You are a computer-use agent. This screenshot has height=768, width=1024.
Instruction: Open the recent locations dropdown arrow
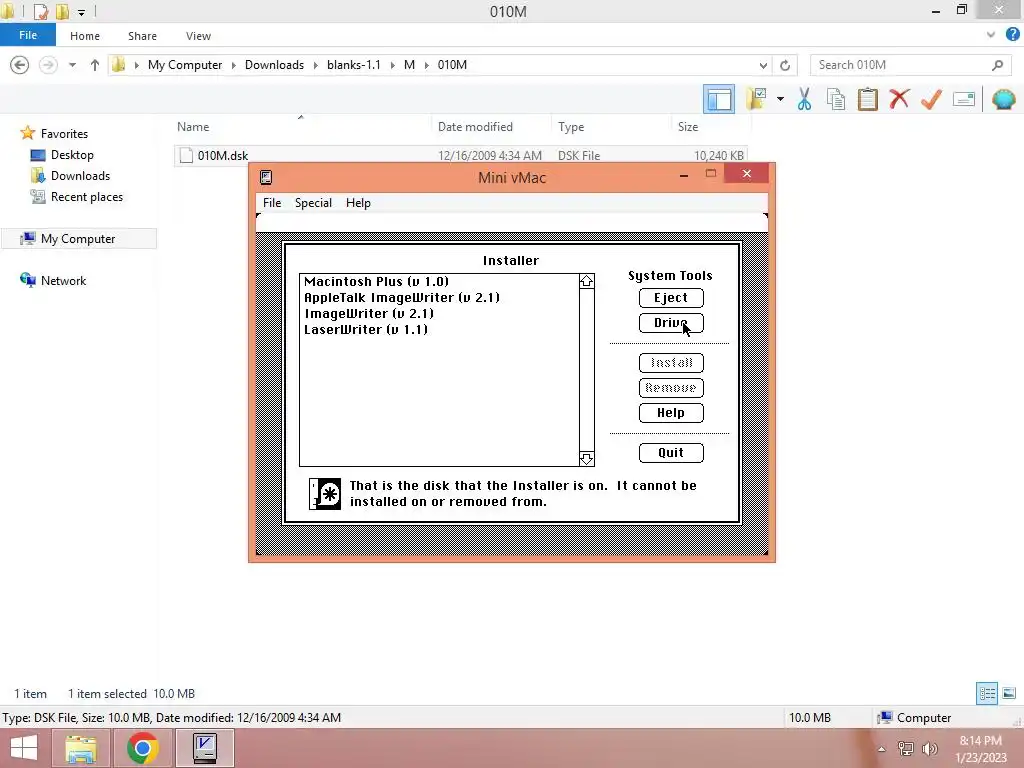point(72,65)
